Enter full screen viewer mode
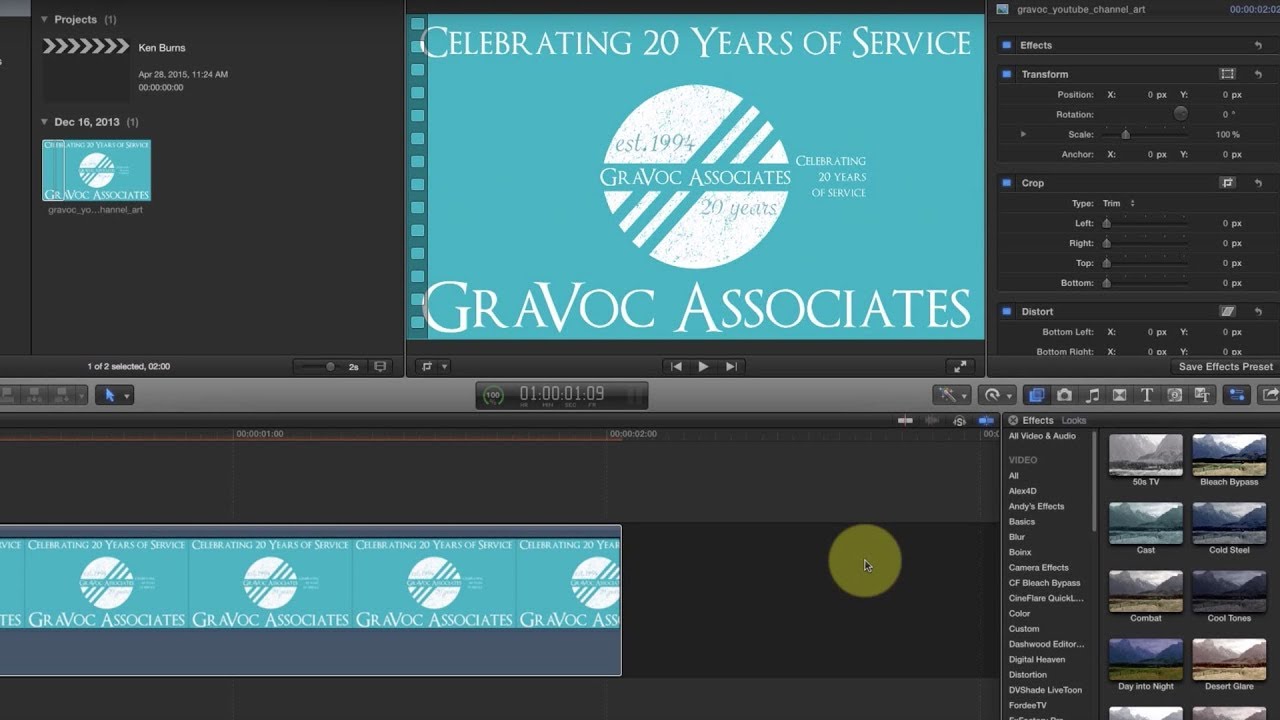The height and width of the screenshot is (720, 1280). coord(959,367)
